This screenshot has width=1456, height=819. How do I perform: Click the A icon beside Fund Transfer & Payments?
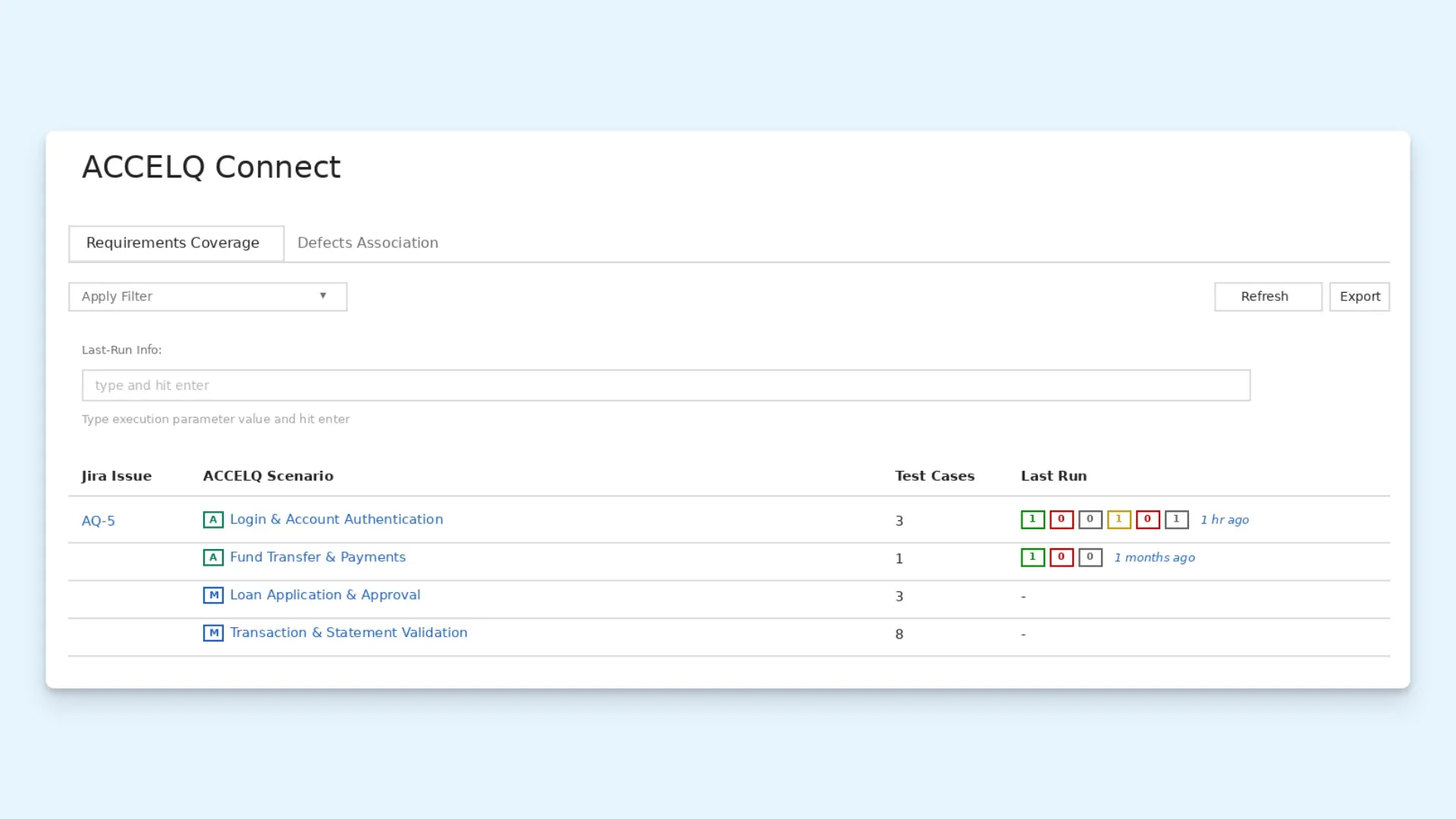click(x=213, y=557)
